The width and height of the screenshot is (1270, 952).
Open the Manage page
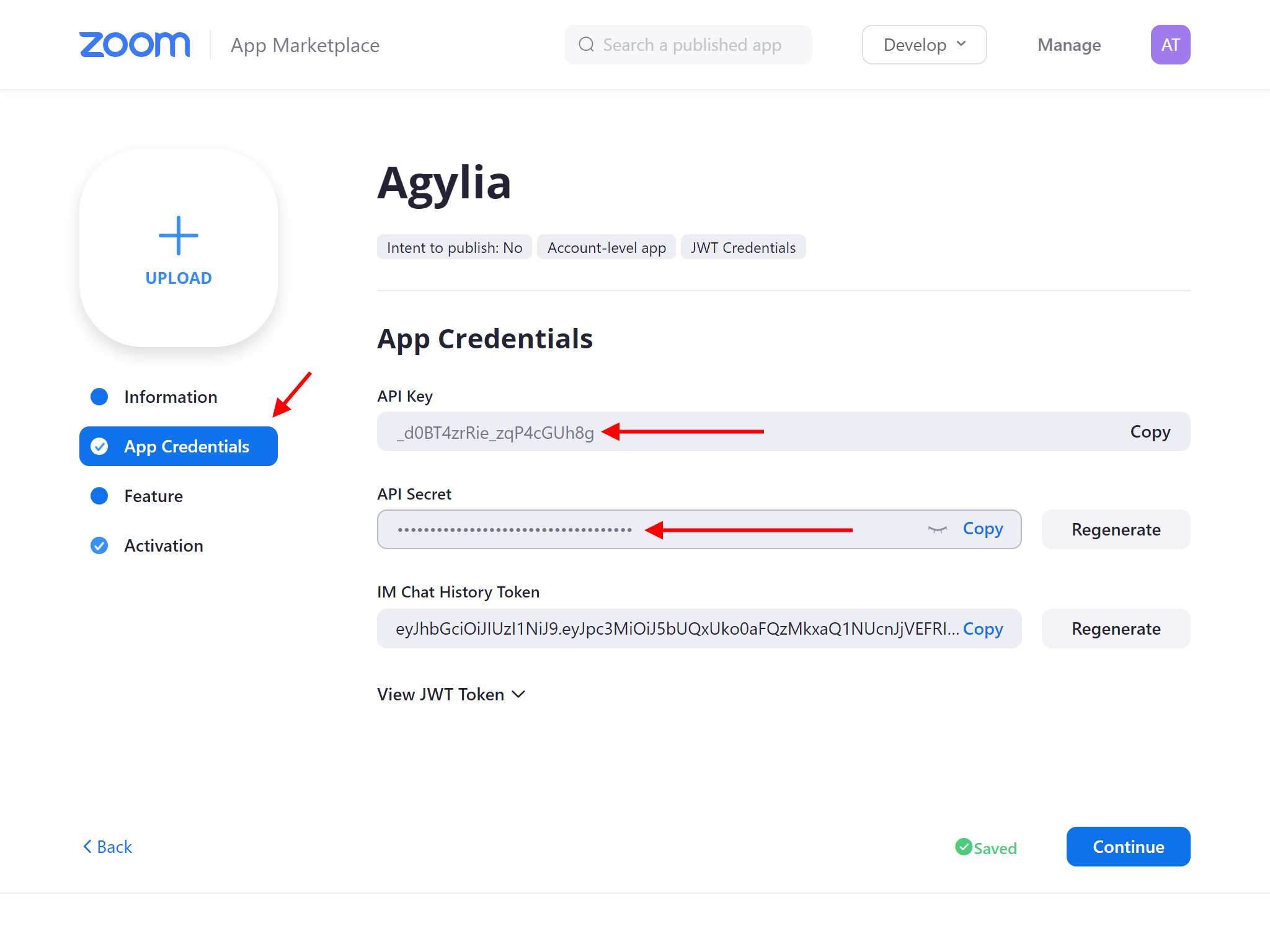pos(1069,45)
